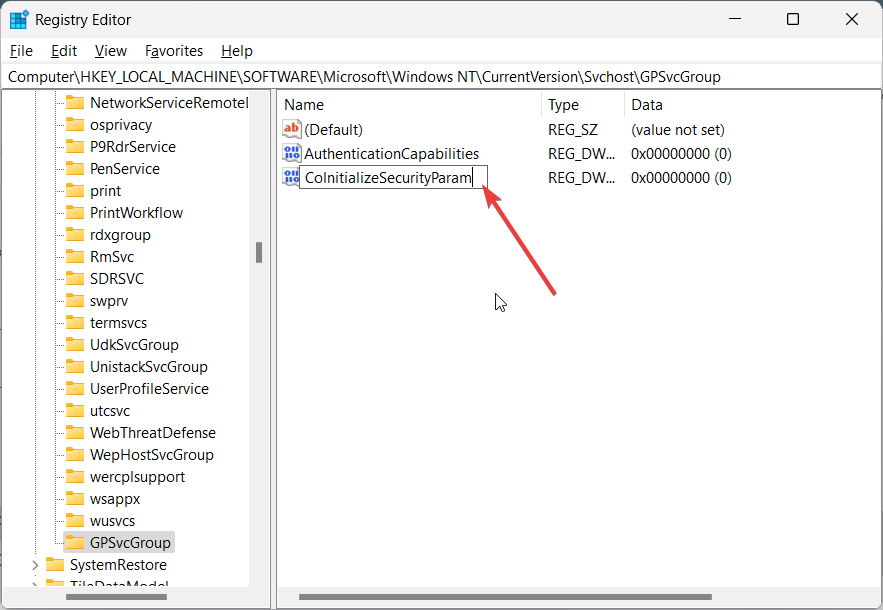
Task: Click the RmSvc folder icon
Action: point(74,256)
